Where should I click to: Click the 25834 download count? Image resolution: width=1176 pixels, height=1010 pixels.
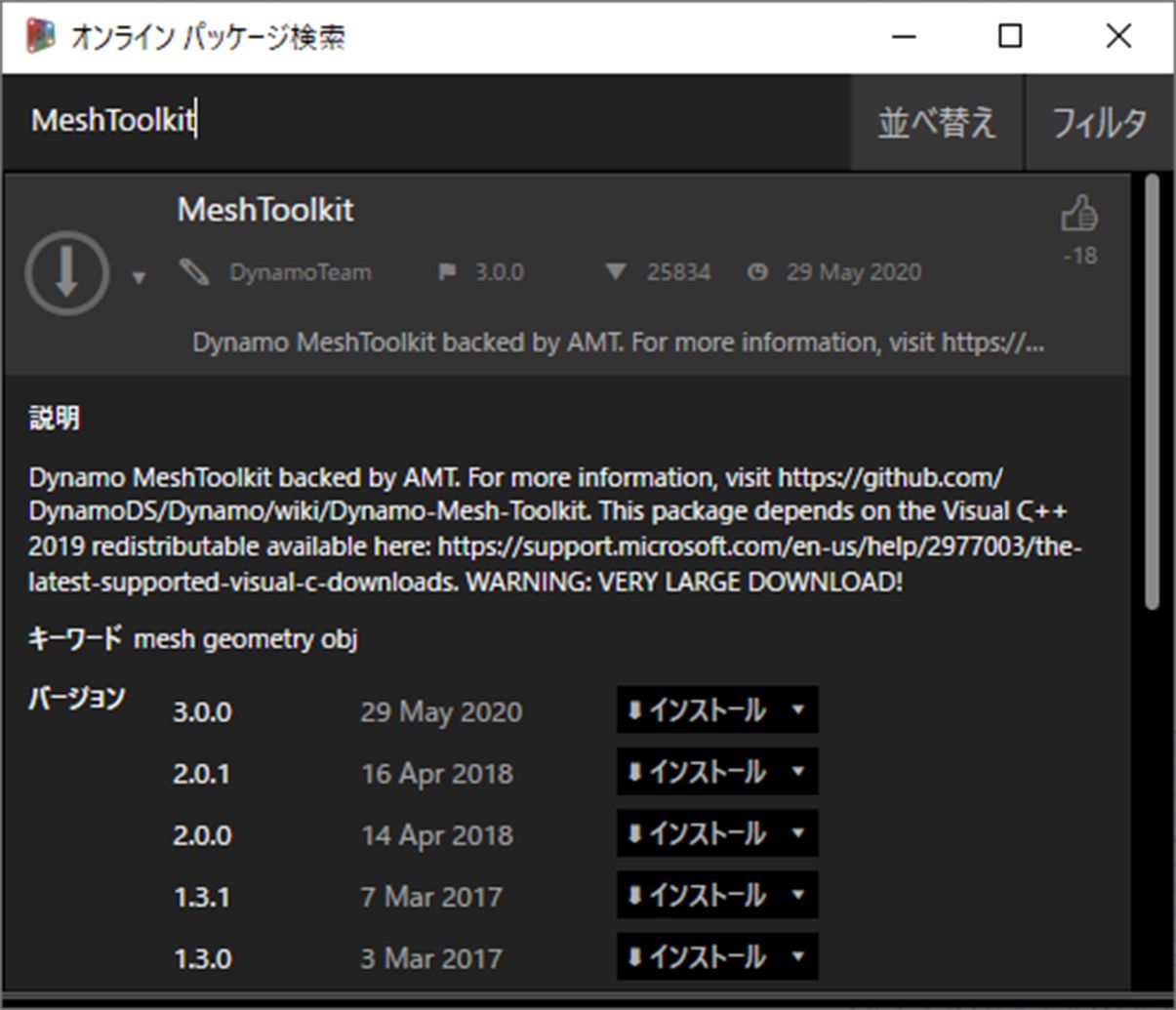point(678,272)
